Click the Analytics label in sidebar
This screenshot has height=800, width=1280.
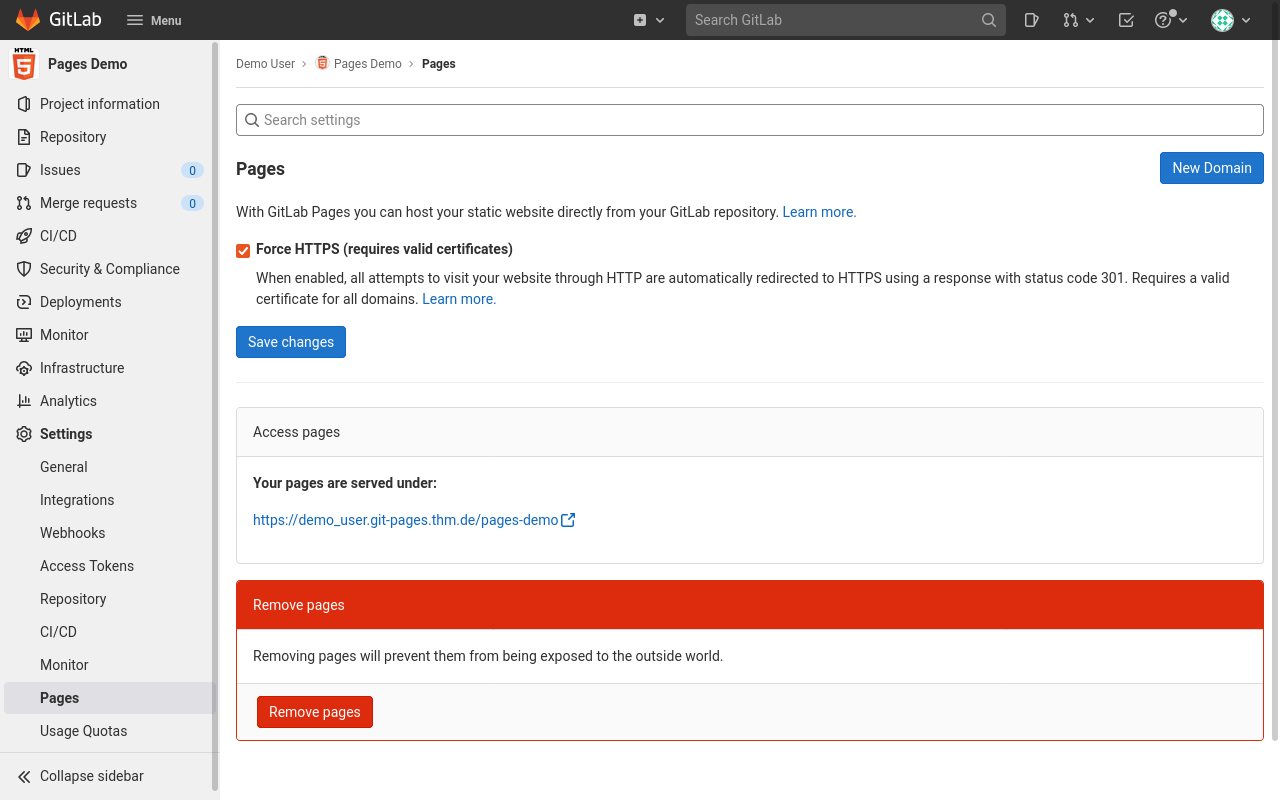click(x=68, y=401)
